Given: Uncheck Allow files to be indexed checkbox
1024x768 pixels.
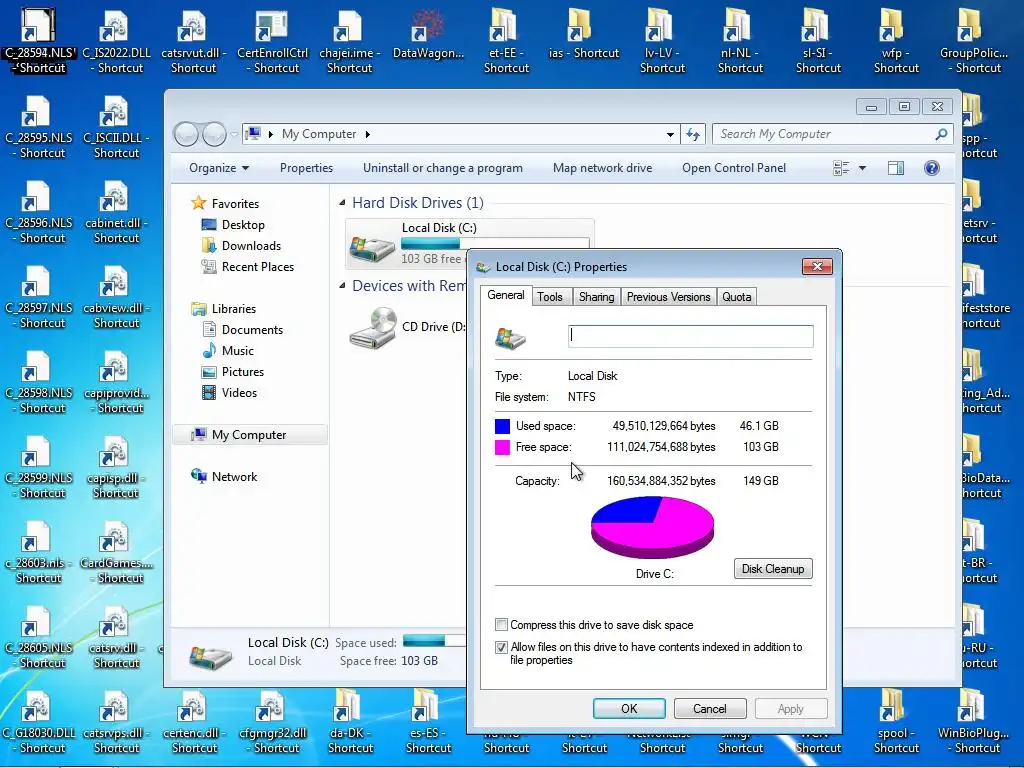Looking at the screenshot, I should pyautogui.click(x=502, y=647).
